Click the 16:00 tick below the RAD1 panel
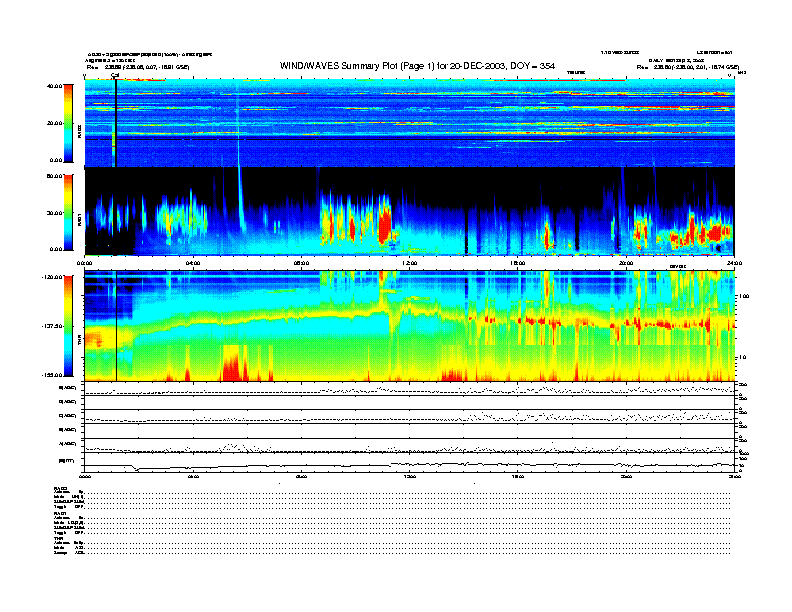This screenshot has height=612, width=792. click(518, 263)
